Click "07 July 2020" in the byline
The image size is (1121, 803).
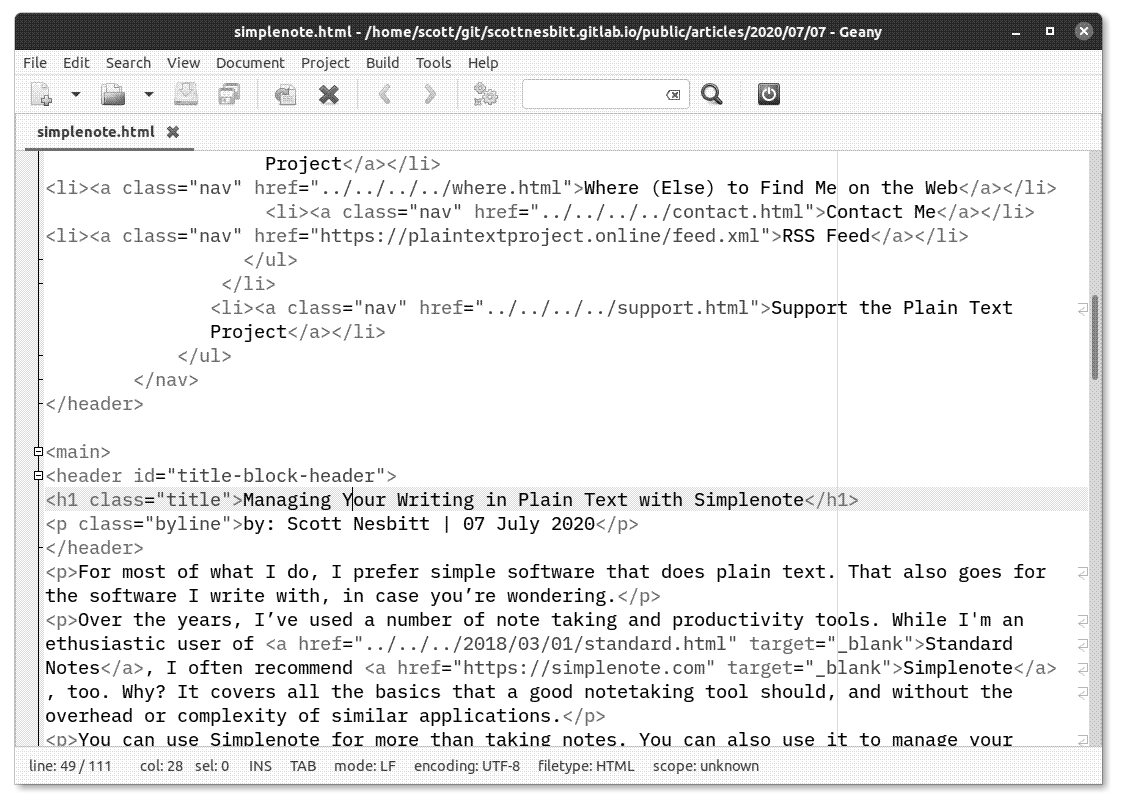click(529, 524)
